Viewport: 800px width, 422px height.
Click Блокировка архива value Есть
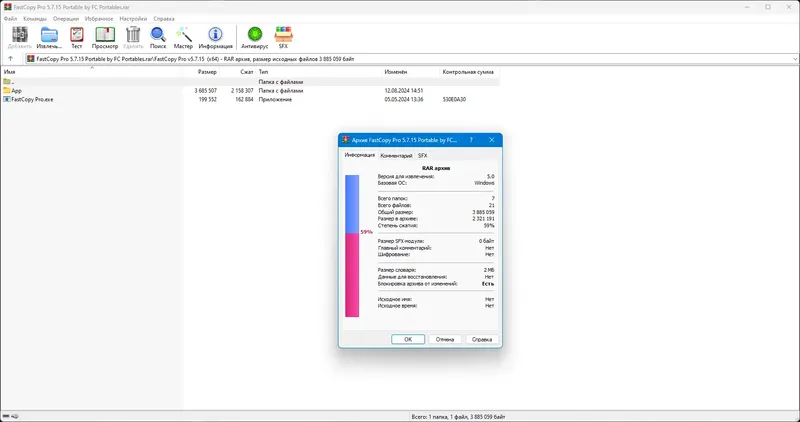pos(488,283)
